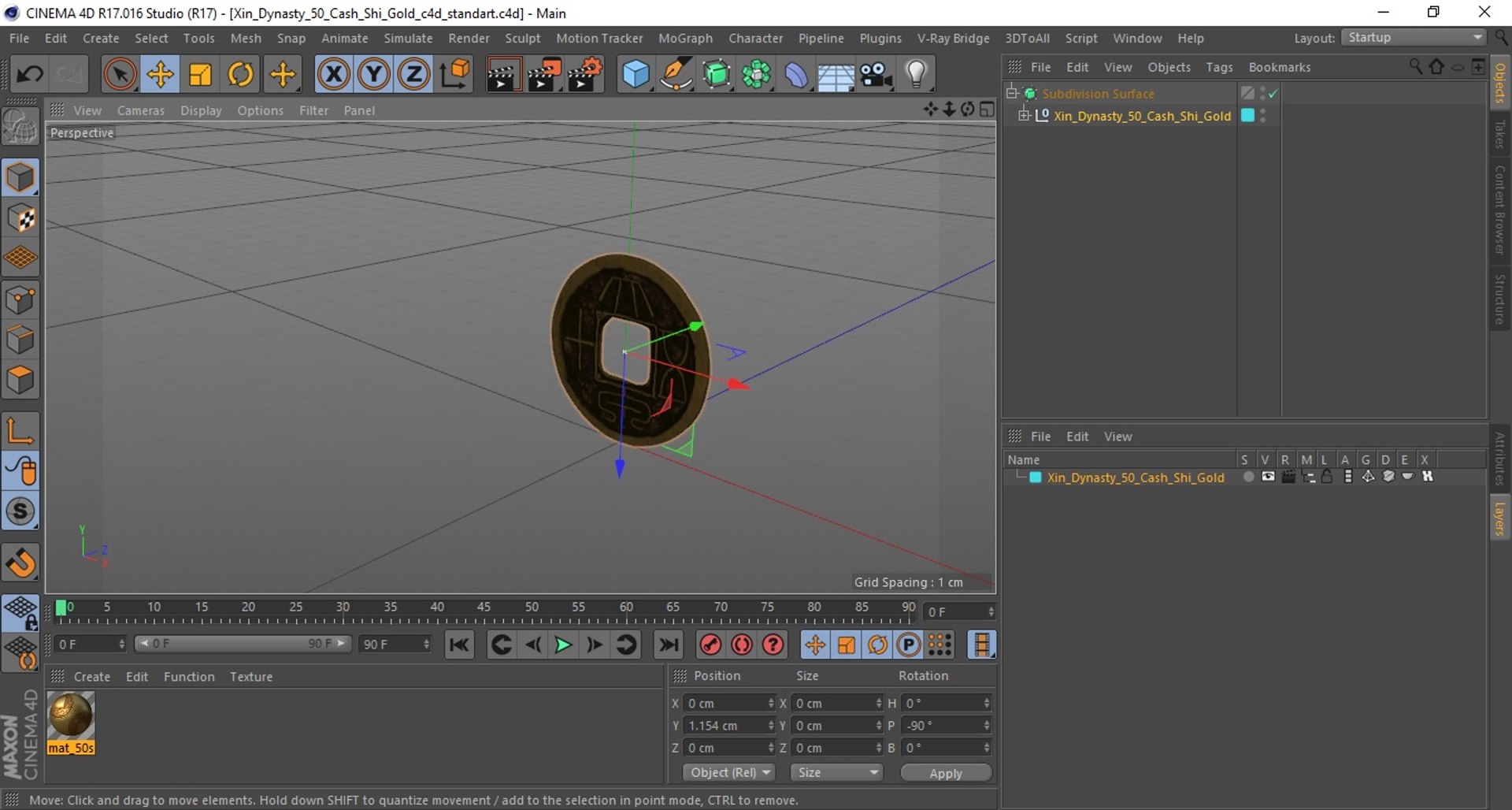The image size is (1512, 810).
Task: Switch to Edges mode
Action: coord(20,340)
